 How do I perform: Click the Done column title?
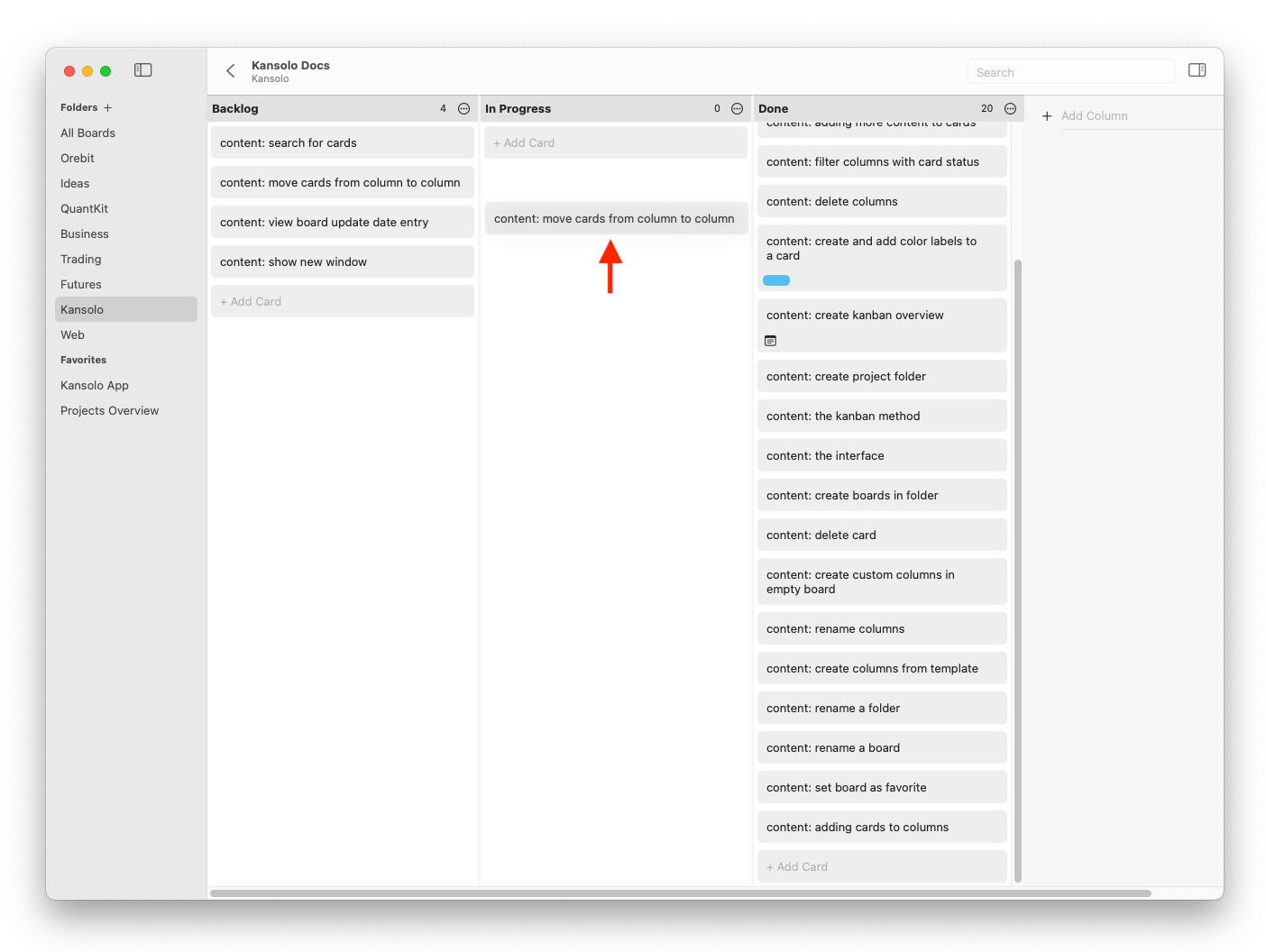click(774, 108)
